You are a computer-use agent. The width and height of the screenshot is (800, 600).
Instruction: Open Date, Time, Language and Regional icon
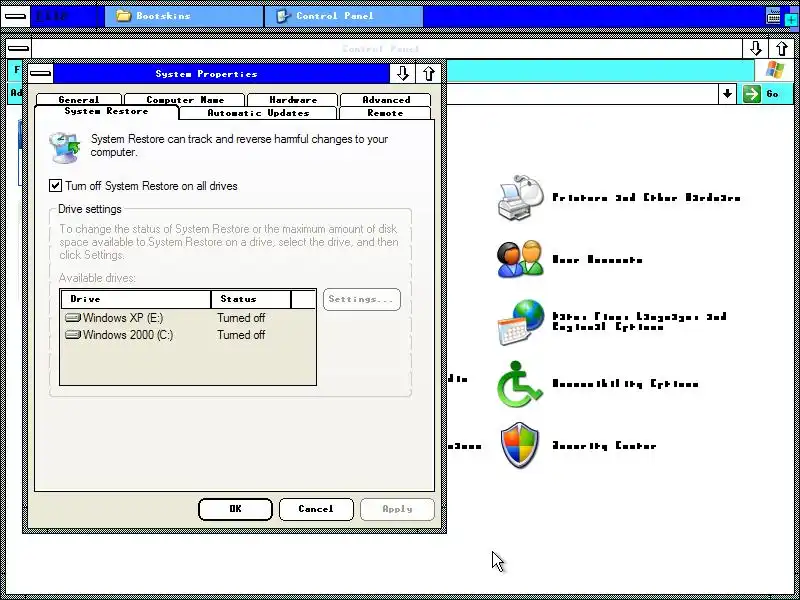[x=520, y=322]
